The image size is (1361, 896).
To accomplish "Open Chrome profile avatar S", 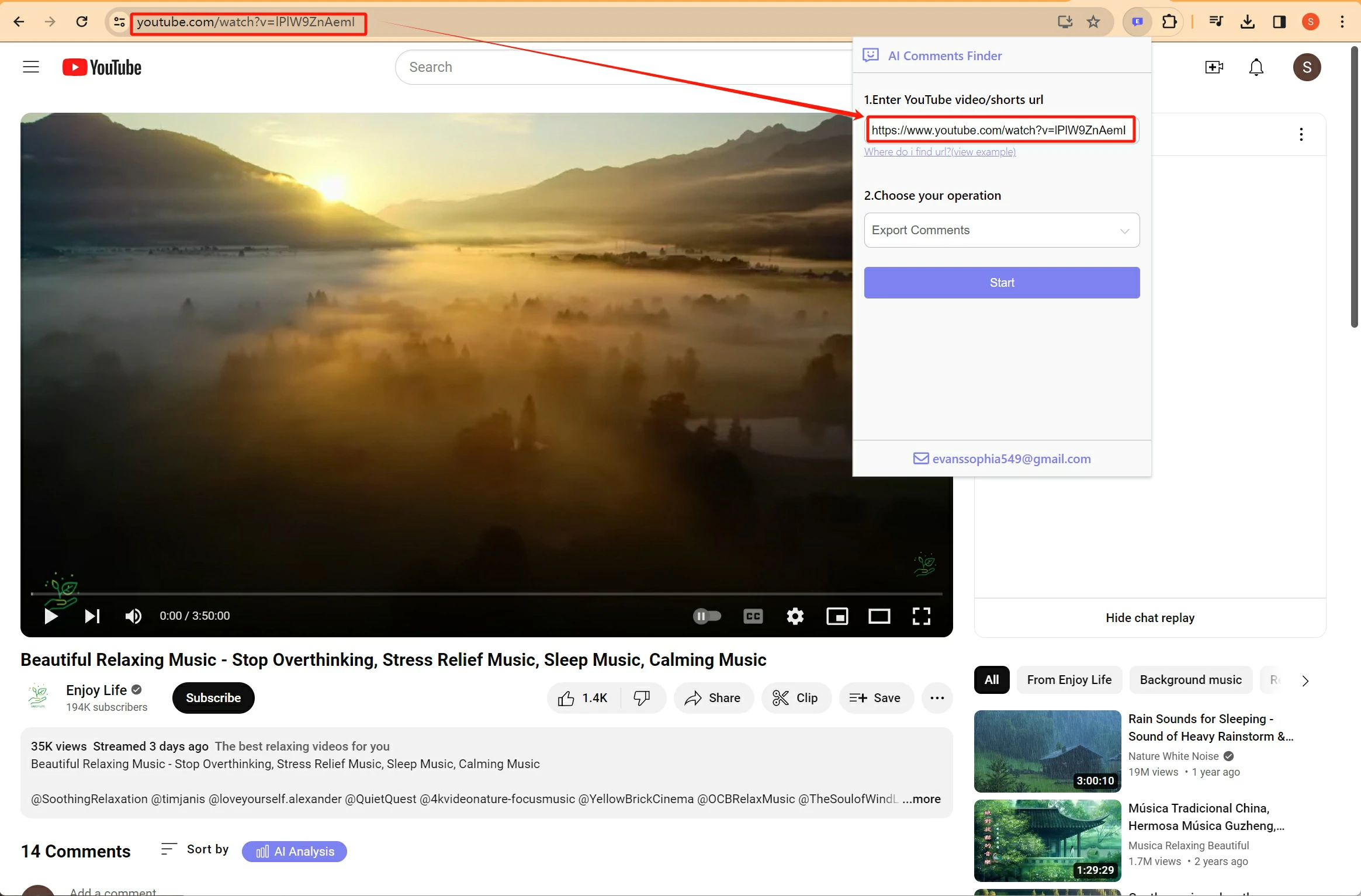I will [x=1311, y=22].
